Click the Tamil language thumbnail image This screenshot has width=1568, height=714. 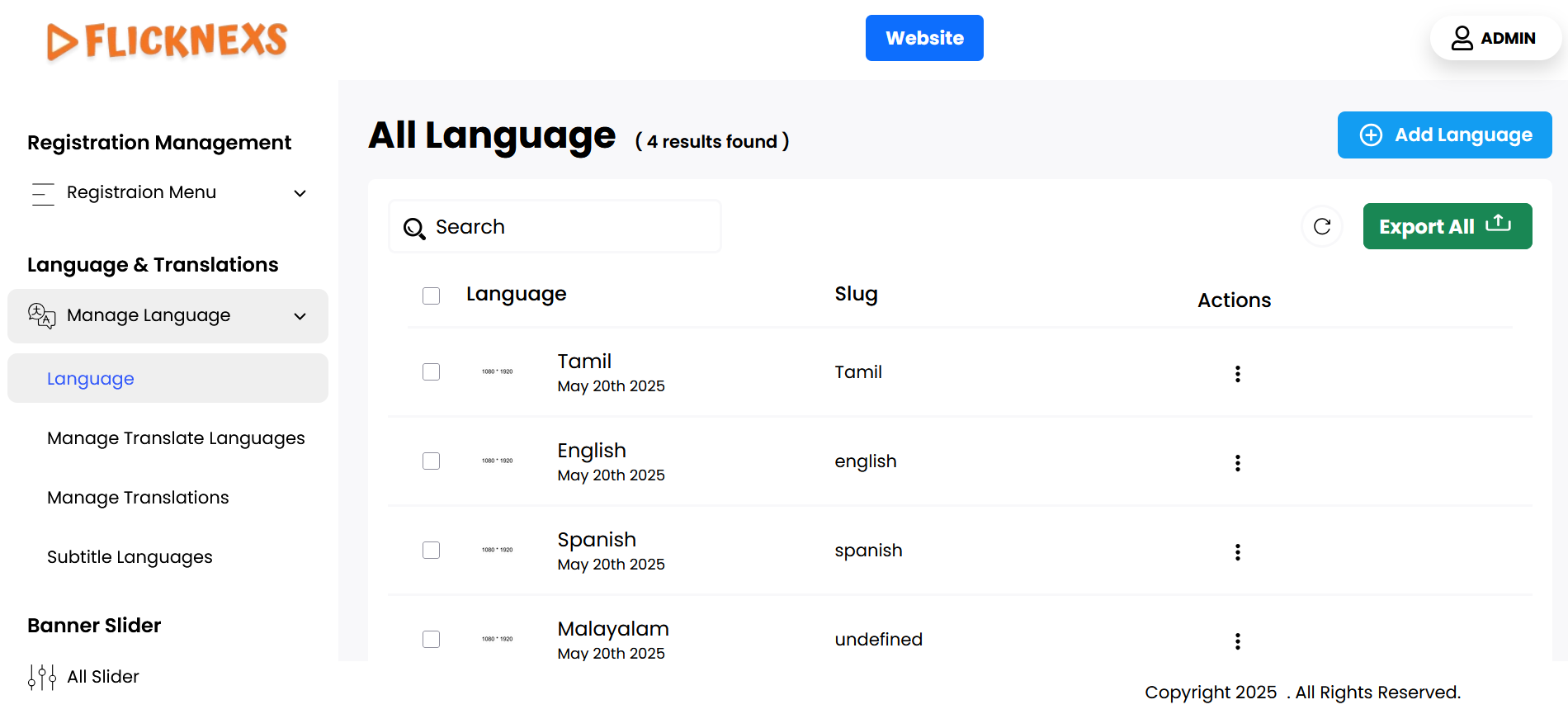tap(497, 372)
